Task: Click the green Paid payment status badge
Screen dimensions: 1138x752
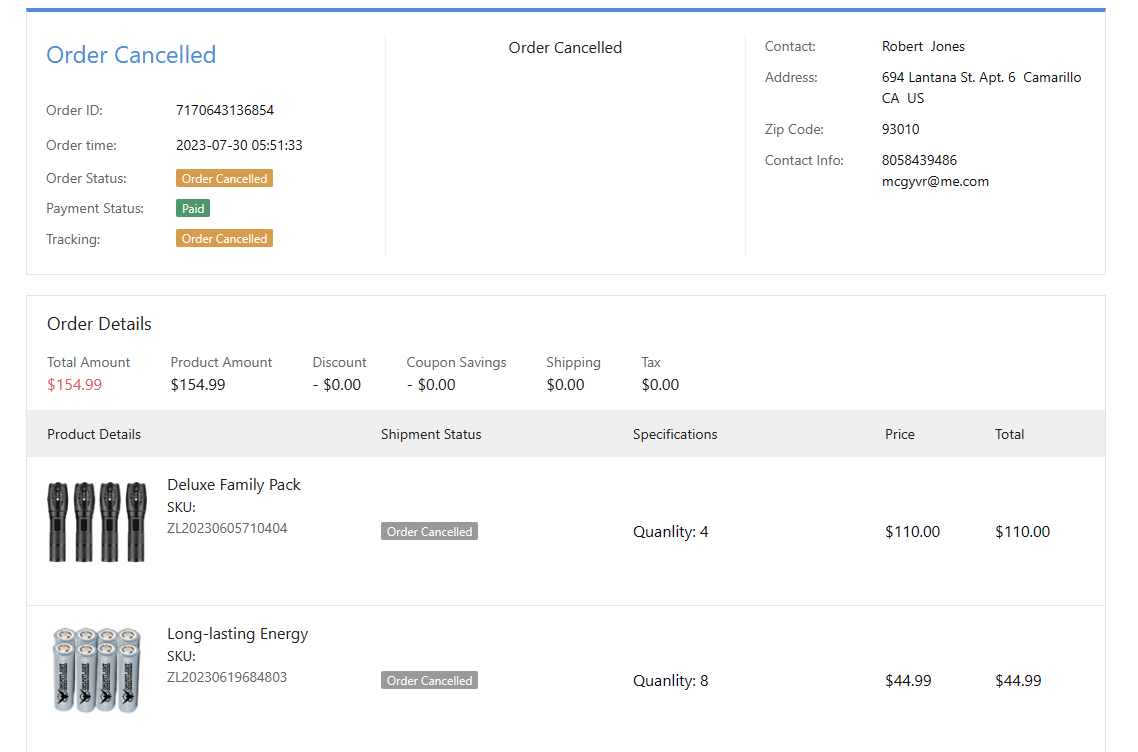Action: tap(193, 209)
